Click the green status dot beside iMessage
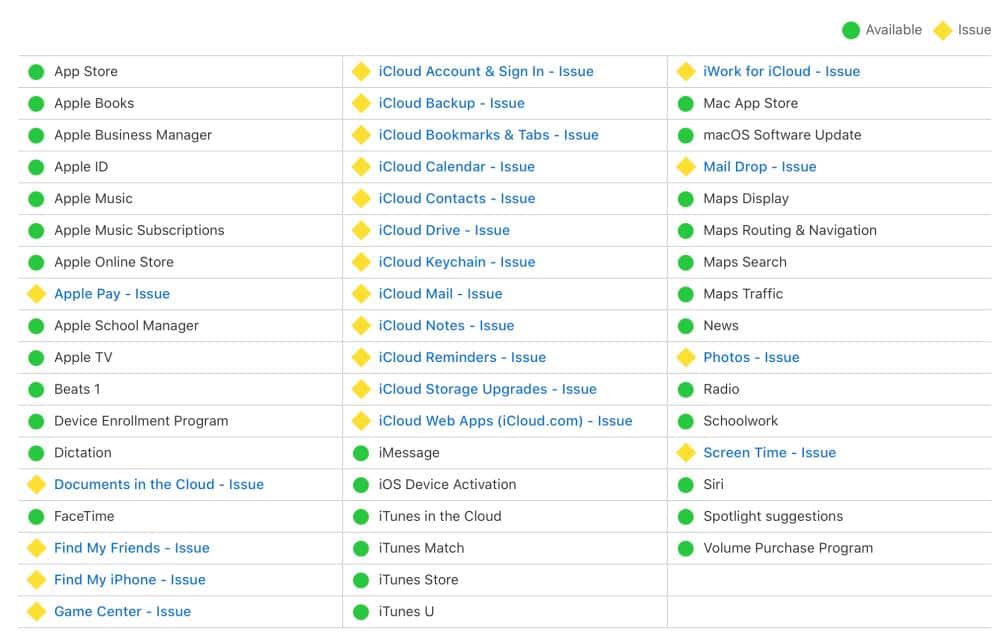The height and width of the screenshot is (639, 1005). coord(361,453)
